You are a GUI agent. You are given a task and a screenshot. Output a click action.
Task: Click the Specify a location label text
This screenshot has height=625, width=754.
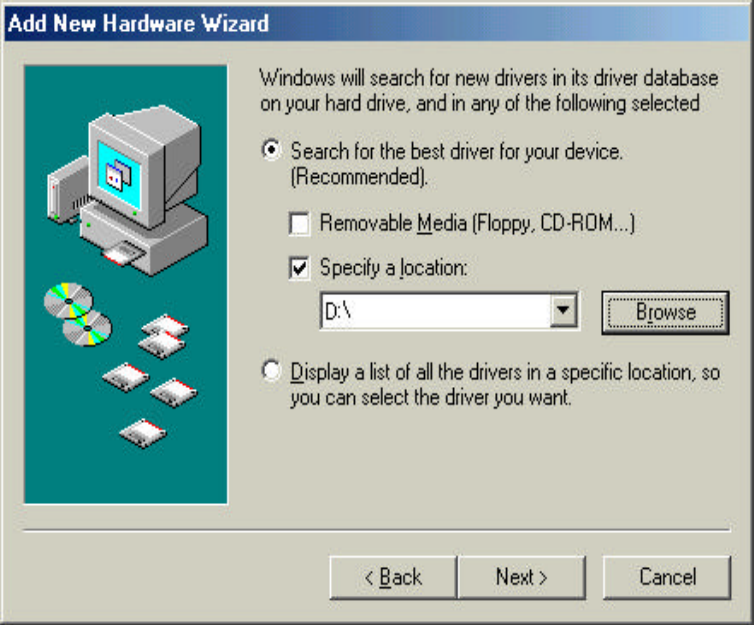(x=393, y=268)
